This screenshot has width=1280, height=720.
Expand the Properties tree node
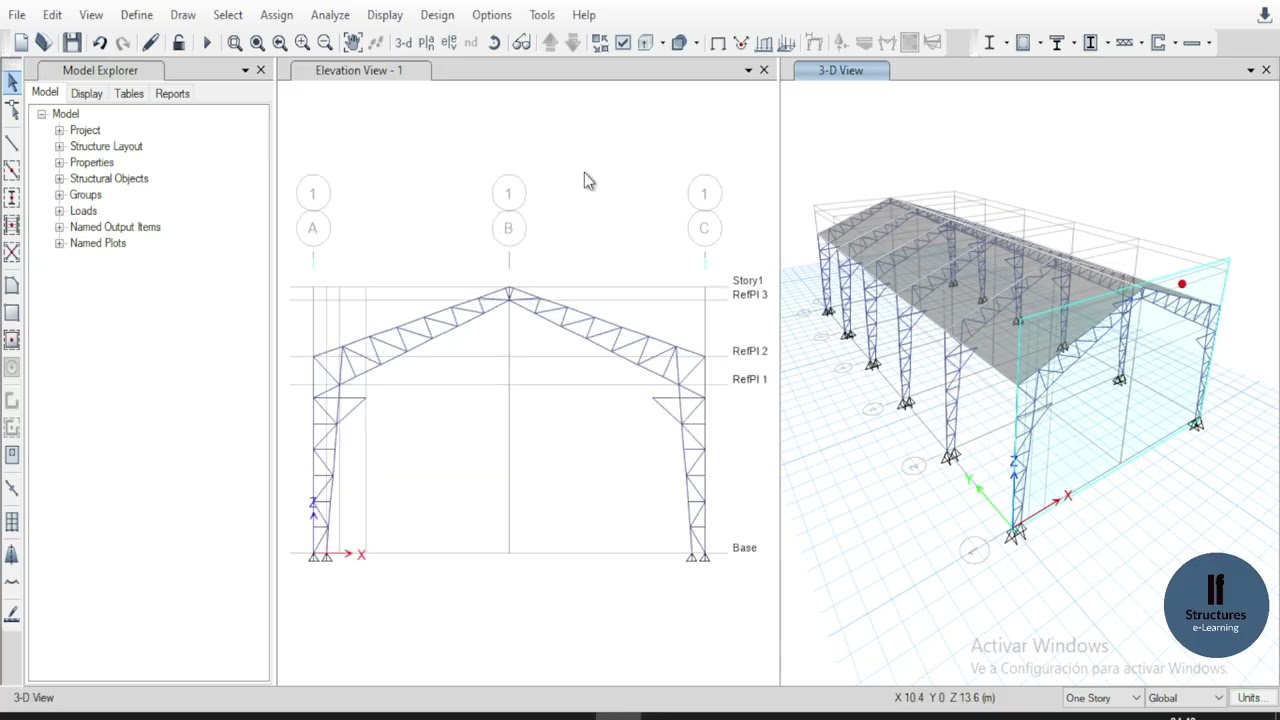point(59,162)
